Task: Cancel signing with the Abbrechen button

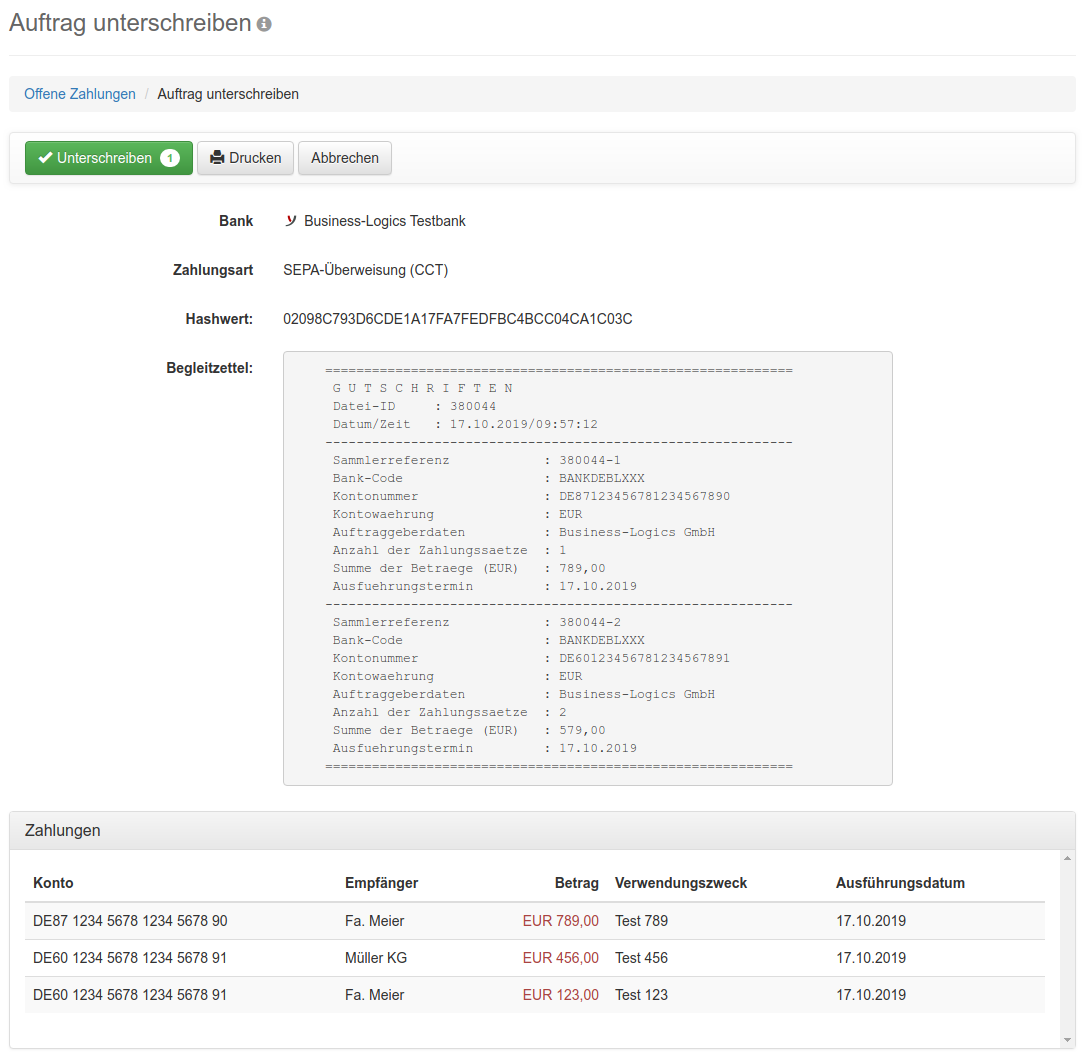Action: click(x=344, y=158)
